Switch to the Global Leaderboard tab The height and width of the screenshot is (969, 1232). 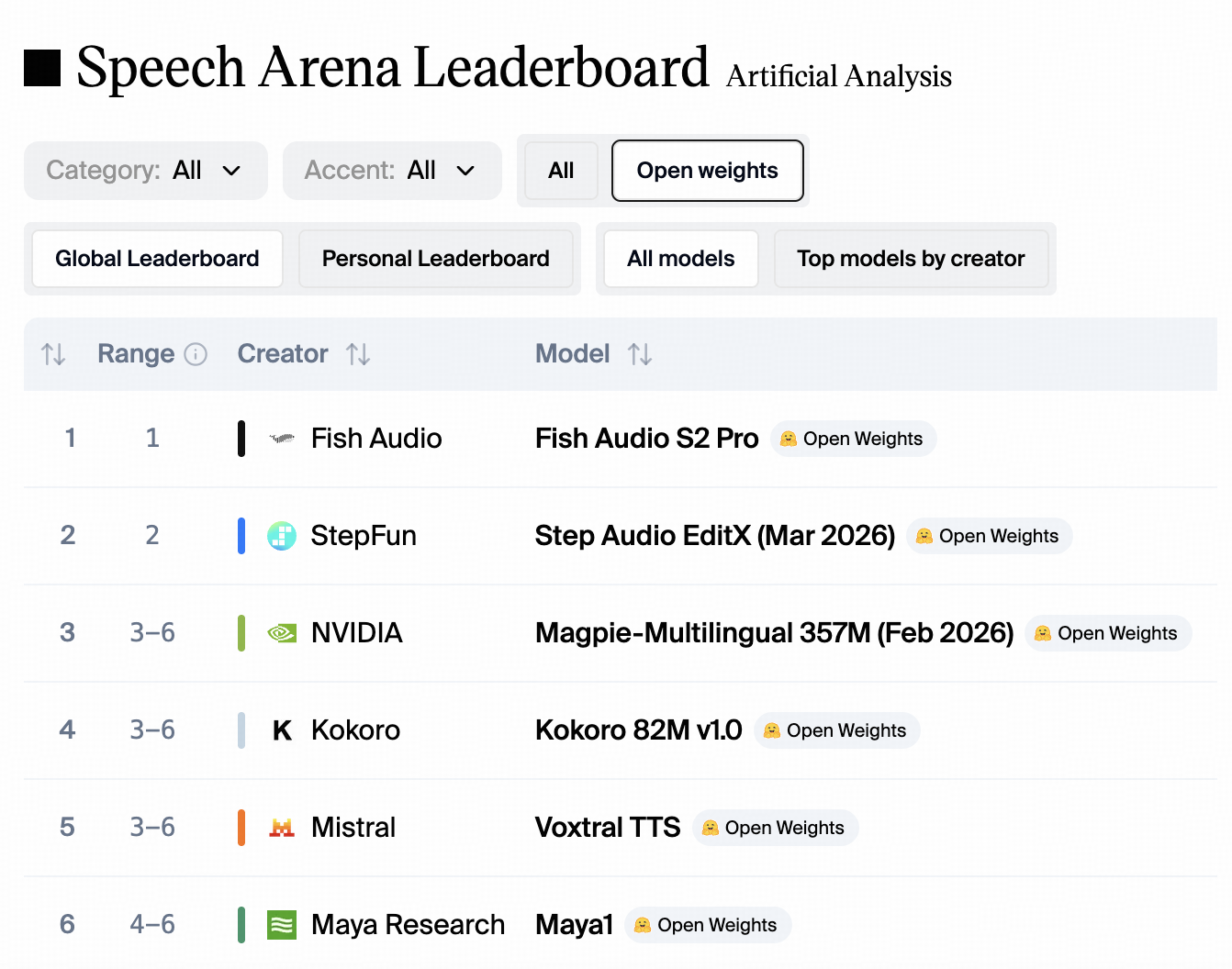(157, 259)
